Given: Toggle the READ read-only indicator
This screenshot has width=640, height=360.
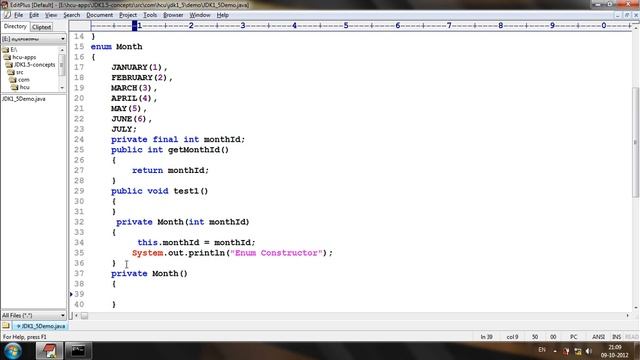Looking at the screenshot, I should point(631,337).
